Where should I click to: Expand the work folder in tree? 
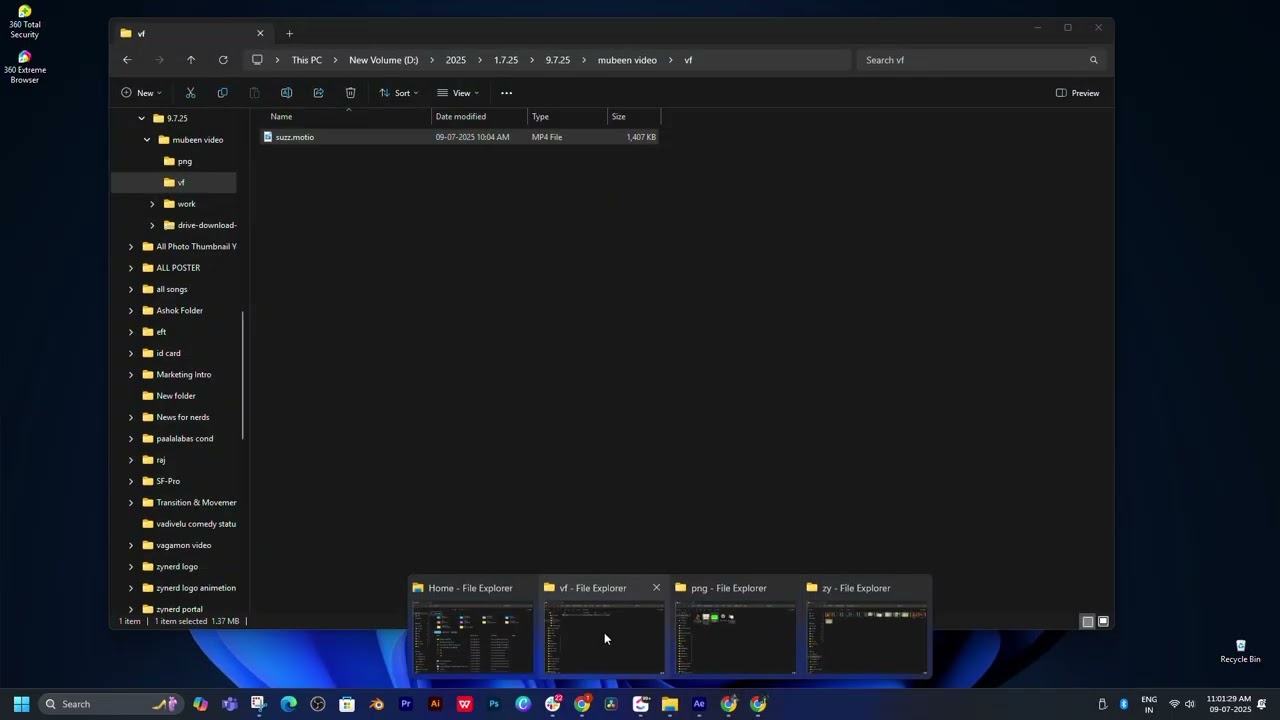(152, 204)
